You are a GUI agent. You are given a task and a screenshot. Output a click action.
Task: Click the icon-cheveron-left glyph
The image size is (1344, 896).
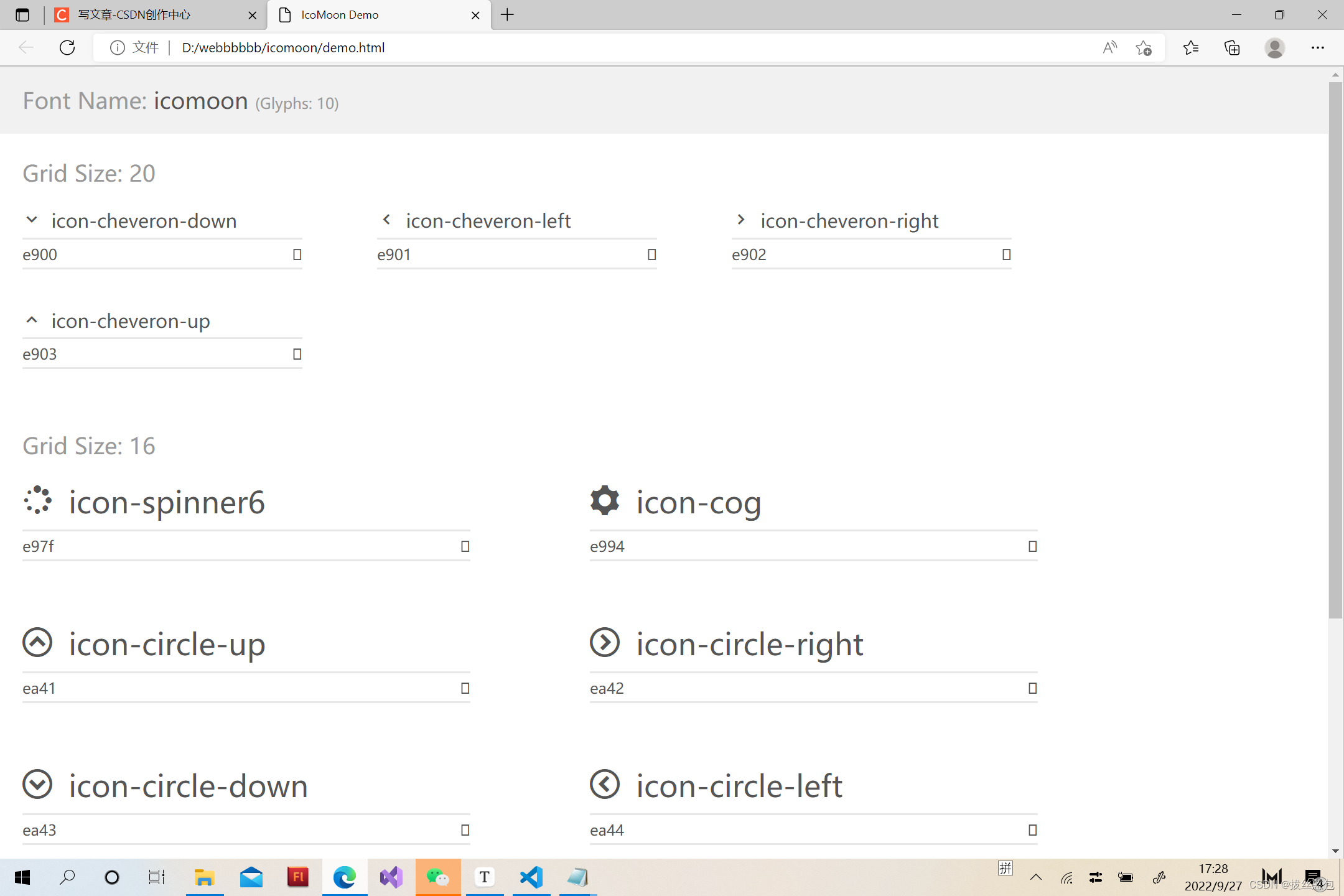click(386, 220)
